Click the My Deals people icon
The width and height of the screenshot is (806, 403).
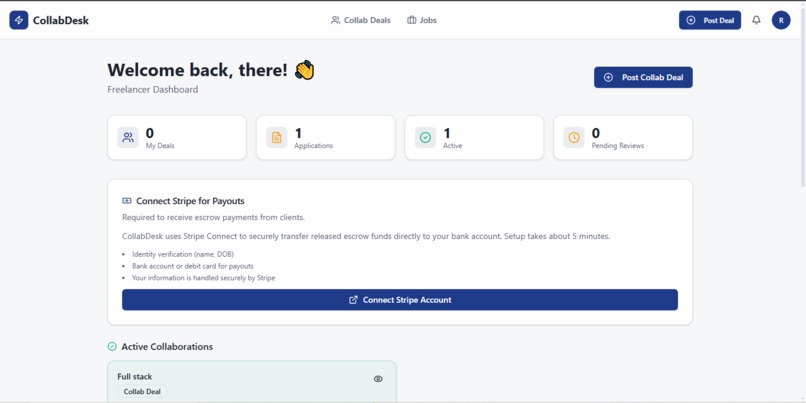128,138
